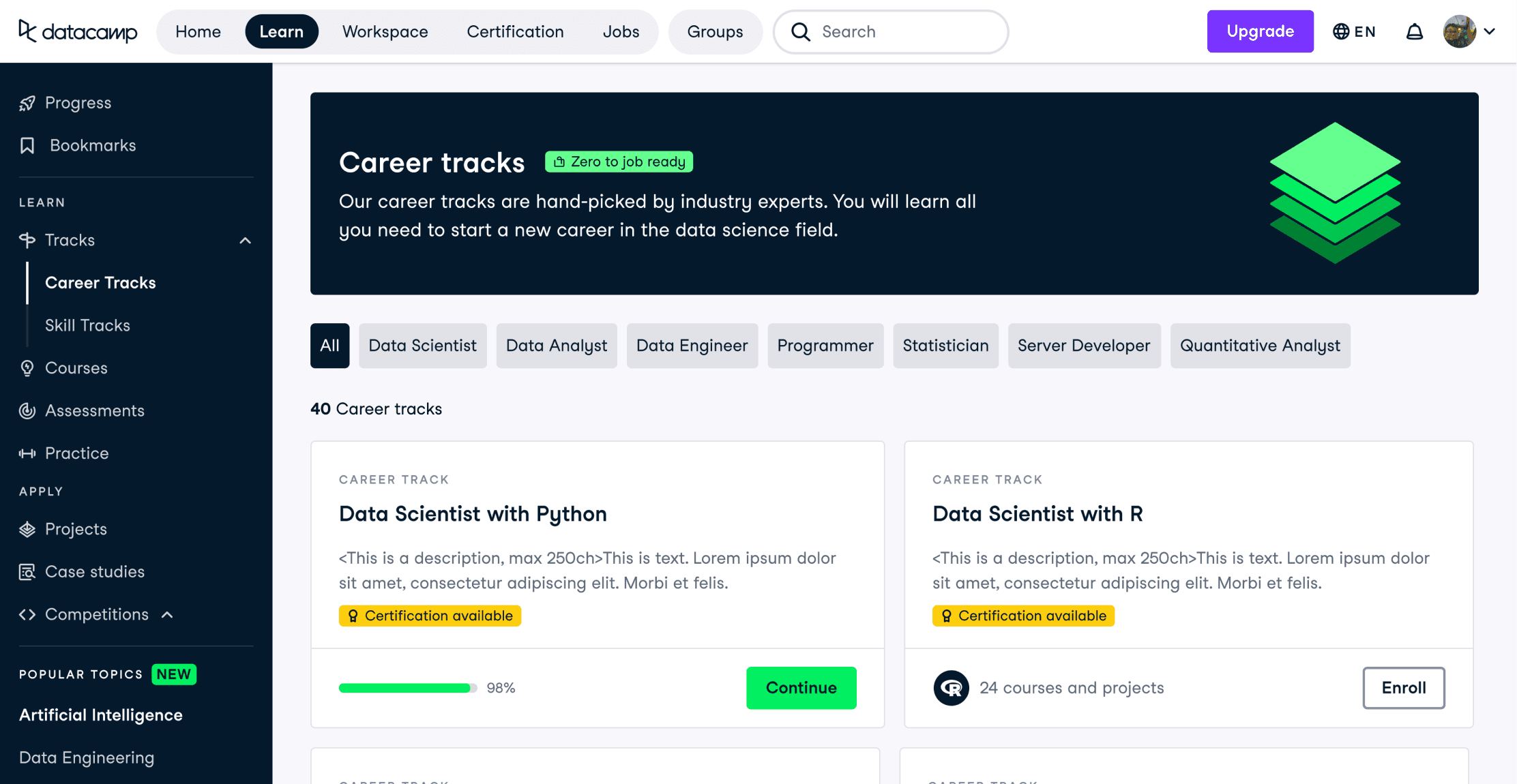This screenshot has width=1517, height=784.
Task: Click the Assessments icon in sidebar
Action: tap(27, 410)
